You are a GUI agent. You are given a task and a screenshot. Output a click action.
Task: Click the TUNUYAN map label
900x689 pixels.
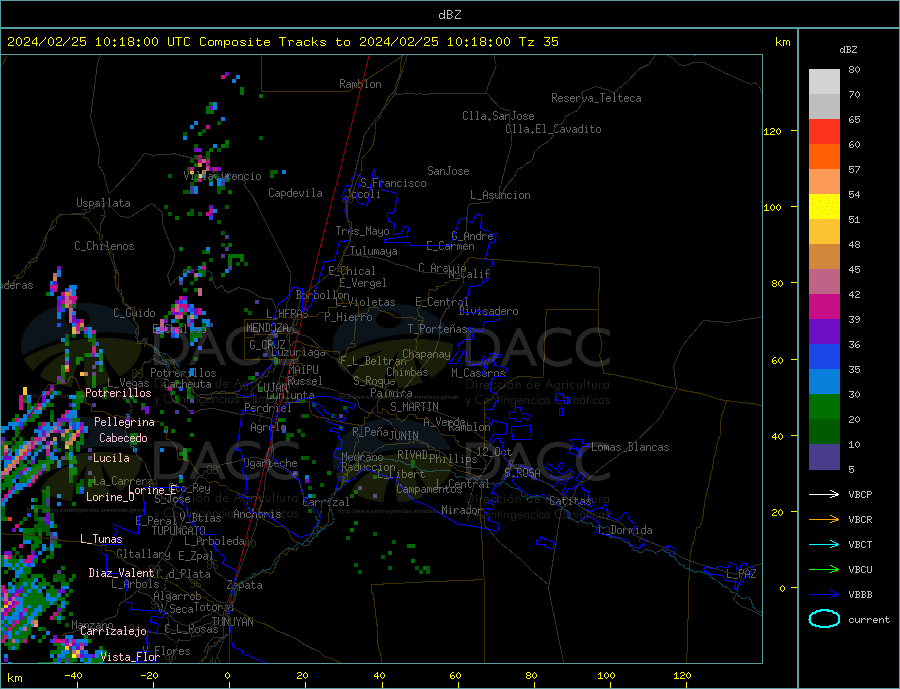pos(232,622)
